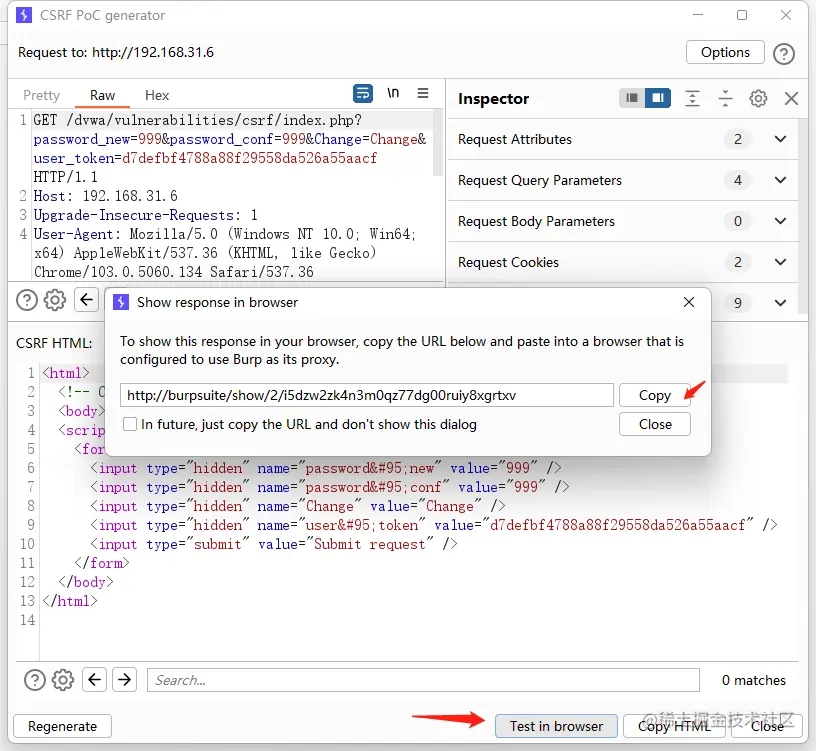
Task: Go to previous match in request editor
Action: (x=86, y=300)
